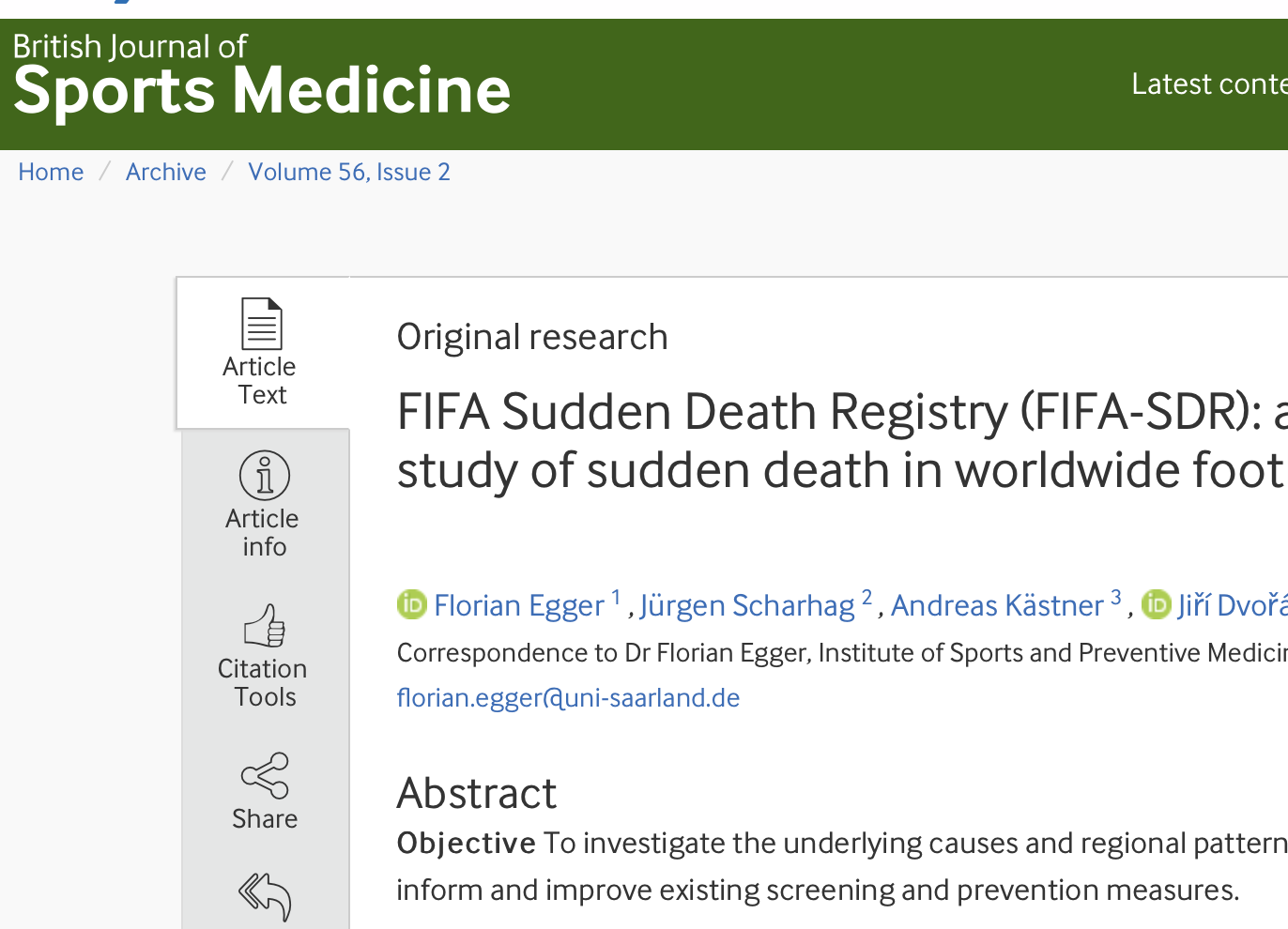Image resolution: width=1288 pixels, height=929 pixels.
Task: Click the Article Text document icon
Action: click(x=262, y=323)
